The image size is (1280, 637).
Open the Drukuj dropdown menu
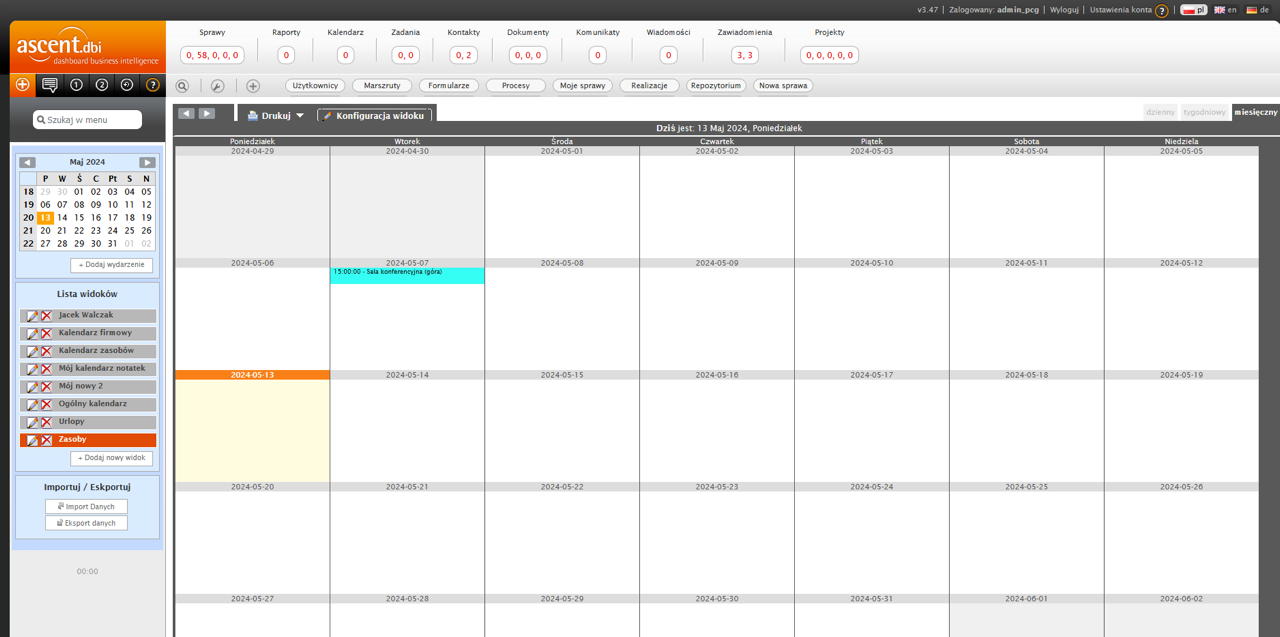pos(276,116)
